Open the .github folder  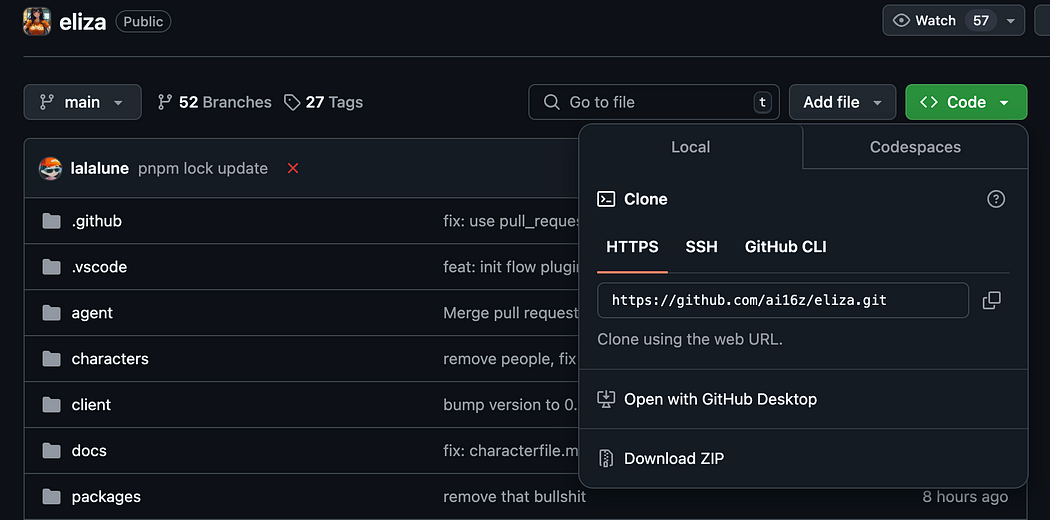(x=96, y=221)
